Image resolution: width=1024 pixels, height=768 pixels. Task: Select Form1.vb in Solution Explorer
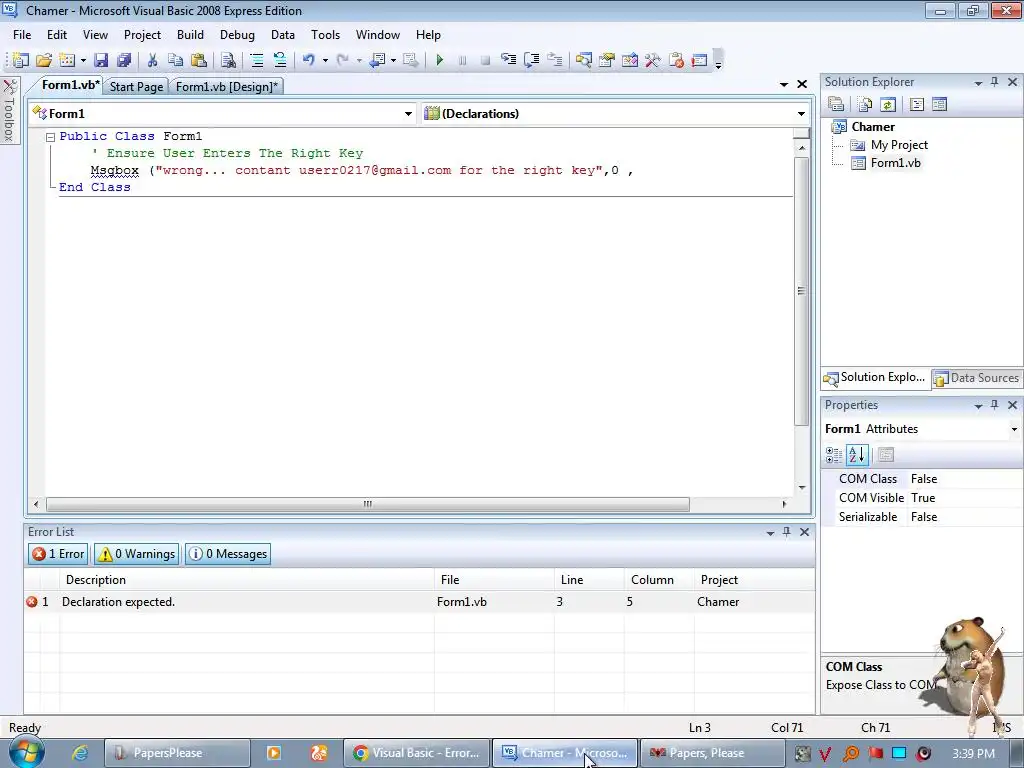tap(895, 163)
